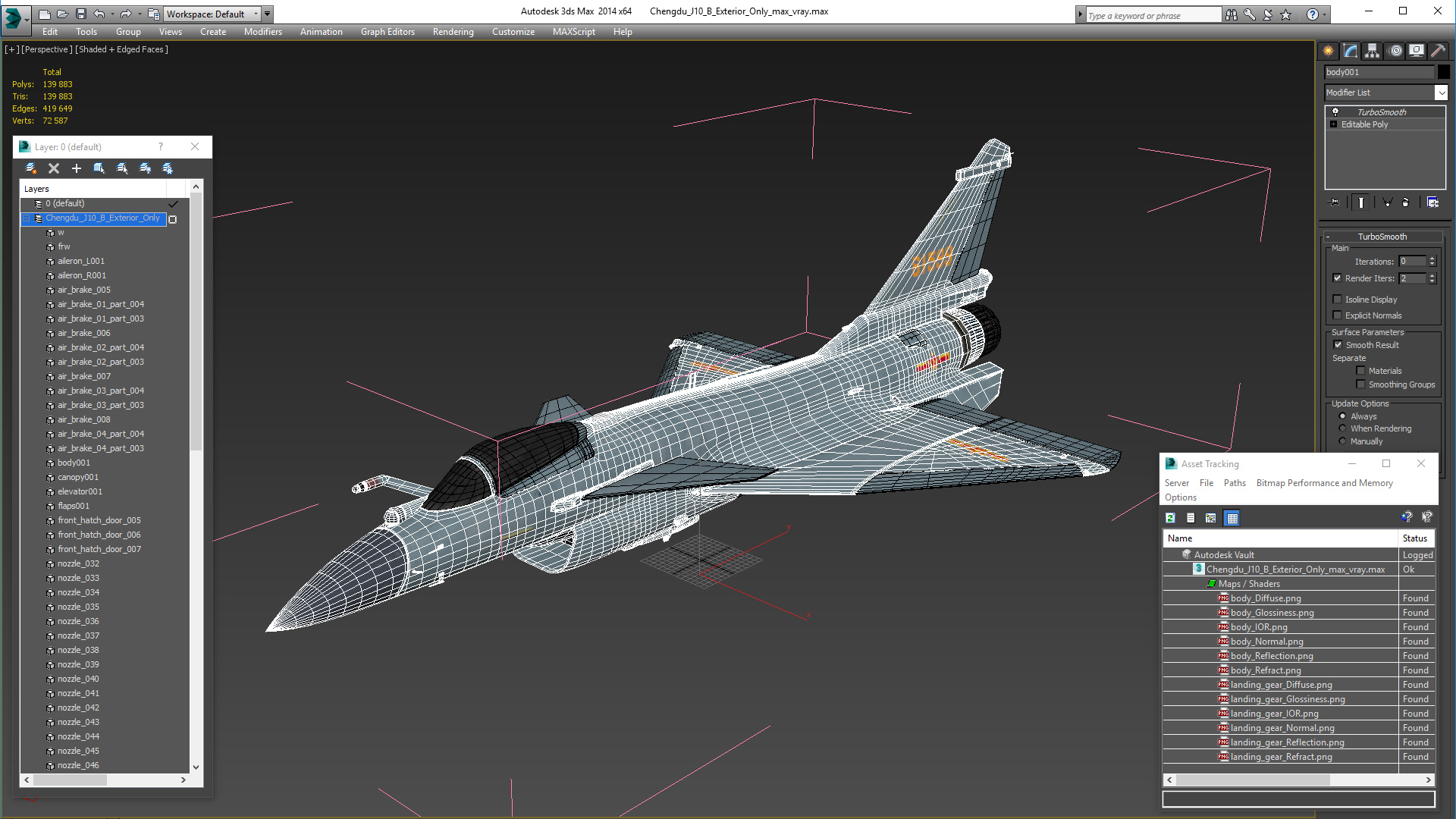Click the Help question mark icon in title bar
The image size is (1456, 819).
[x=1313, y=14]
